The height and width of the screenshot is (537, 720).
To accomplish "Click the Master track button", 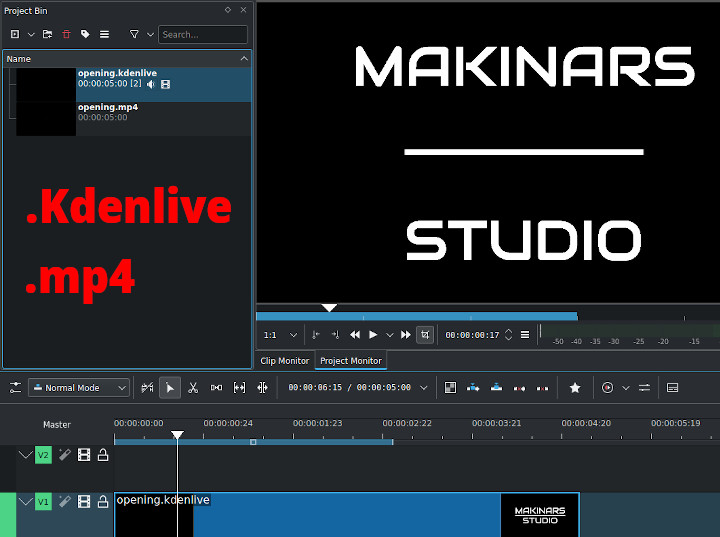I will [57, 425].
